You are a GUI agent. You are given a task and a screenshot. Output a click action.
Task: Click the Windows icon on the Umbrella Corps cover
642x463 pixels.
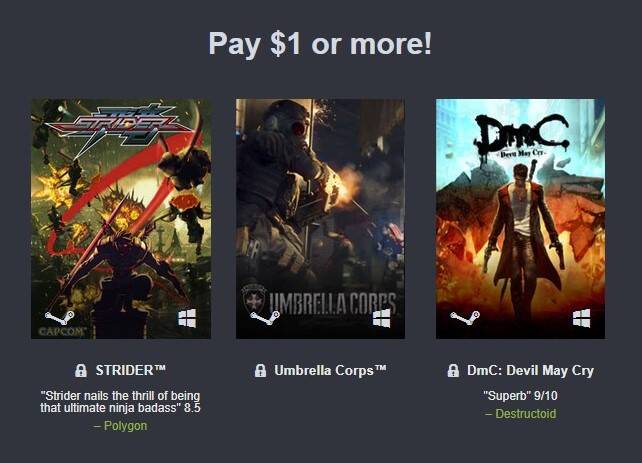tap(382, 318)
